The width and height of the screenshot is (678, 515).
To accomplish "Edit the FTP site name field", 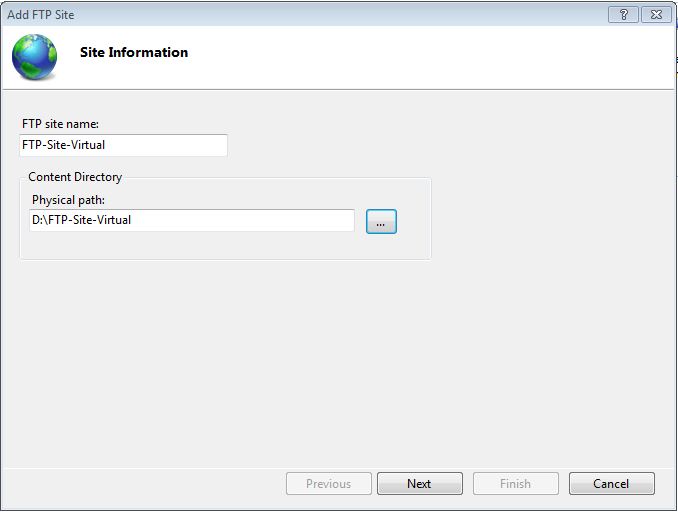I will tap(123, 145).
